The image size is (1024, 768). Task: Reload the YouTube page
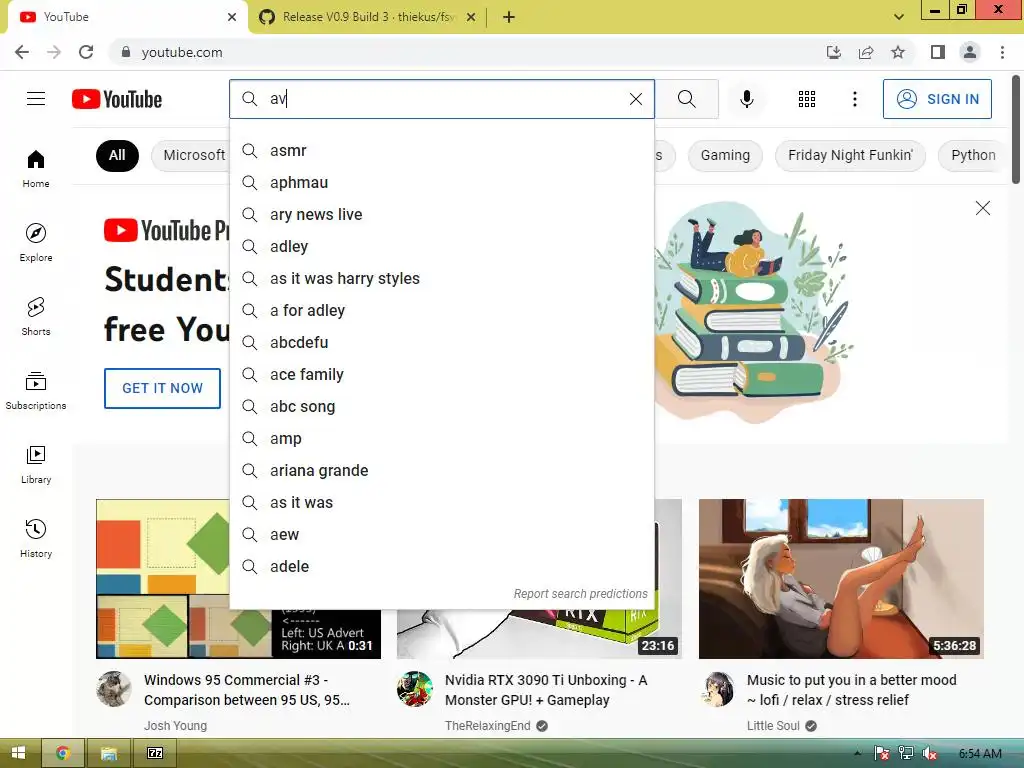coord(86,52)
